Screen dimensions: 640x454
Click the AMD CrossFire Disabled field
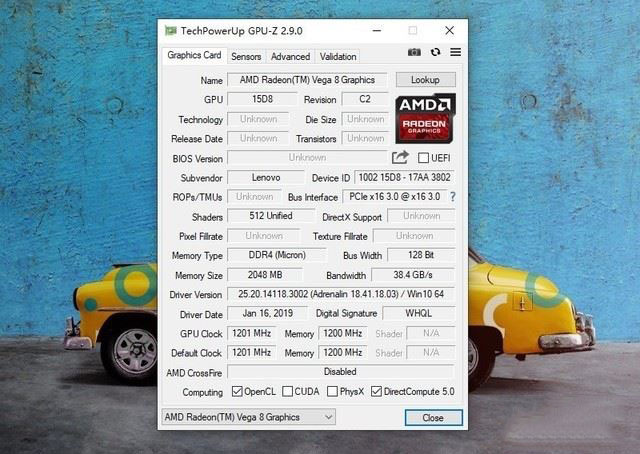point(340,372)
